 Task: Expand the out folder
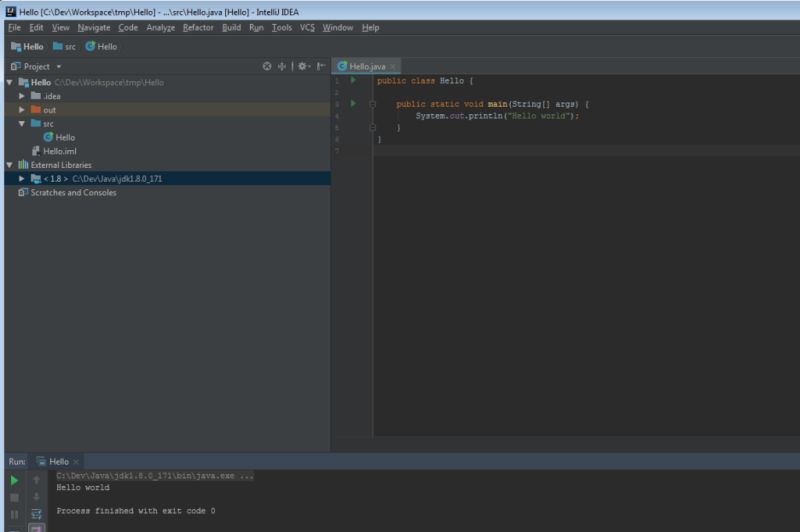[x=21, y=110]
